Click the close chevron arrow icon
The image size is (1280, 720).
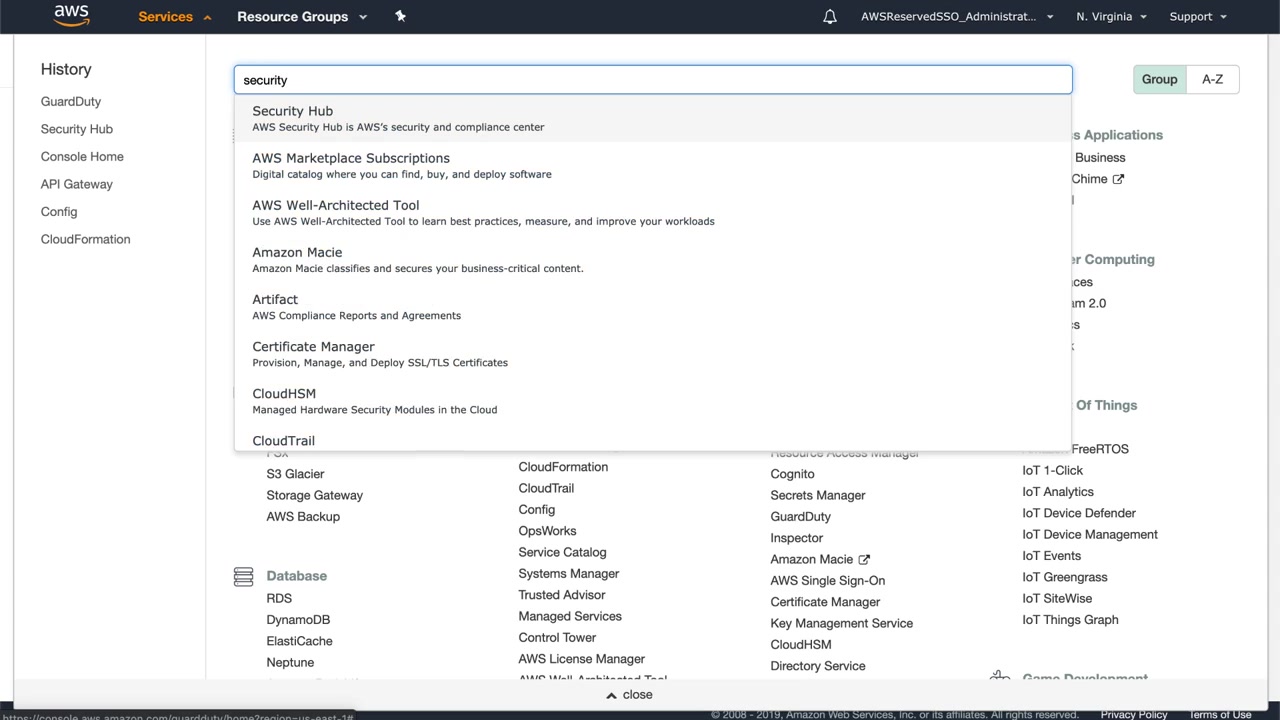click(x=611, y=695)
